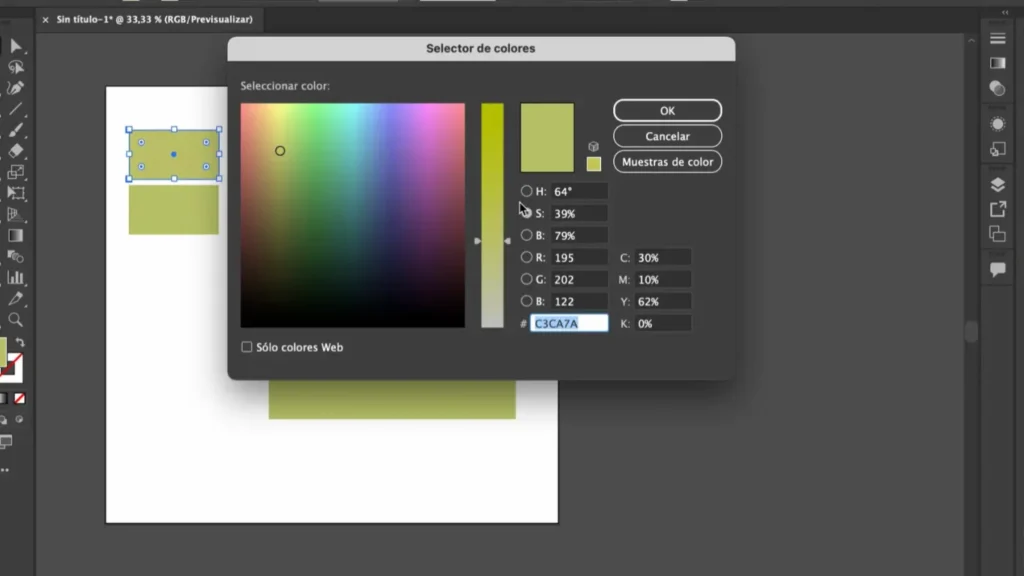Open the Layers panel icon
Image resolution: width=1024 pixels, height=576 pixels.
coord(997,184)
